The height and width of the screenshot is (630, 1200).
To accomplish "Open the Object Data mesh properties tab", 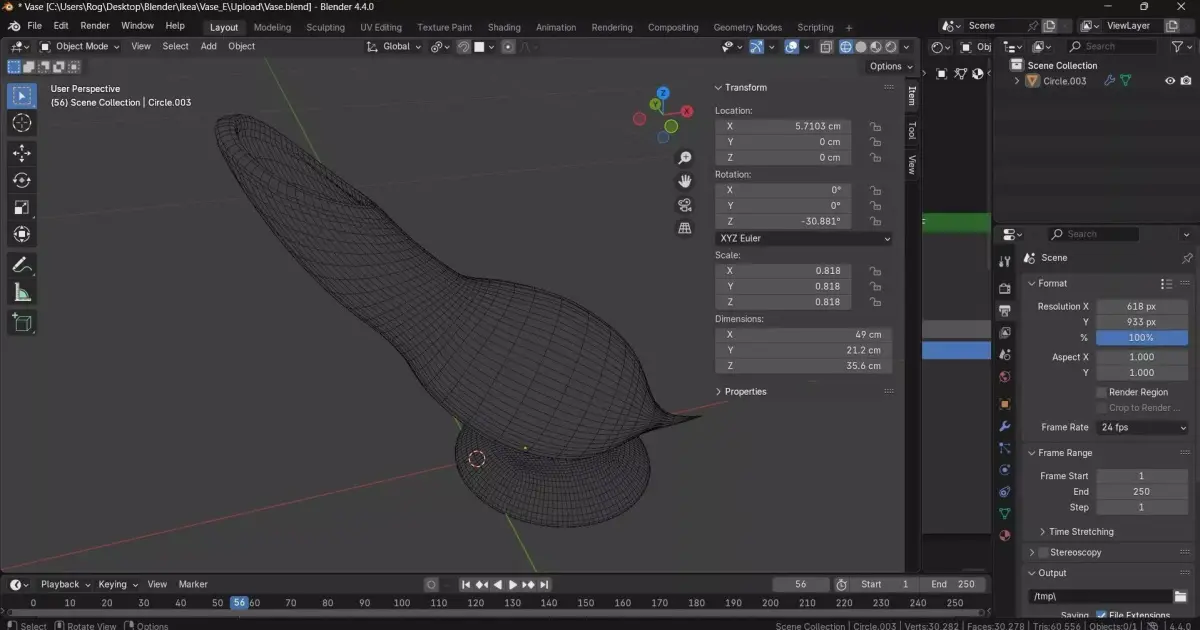I will coord(1005,513).
